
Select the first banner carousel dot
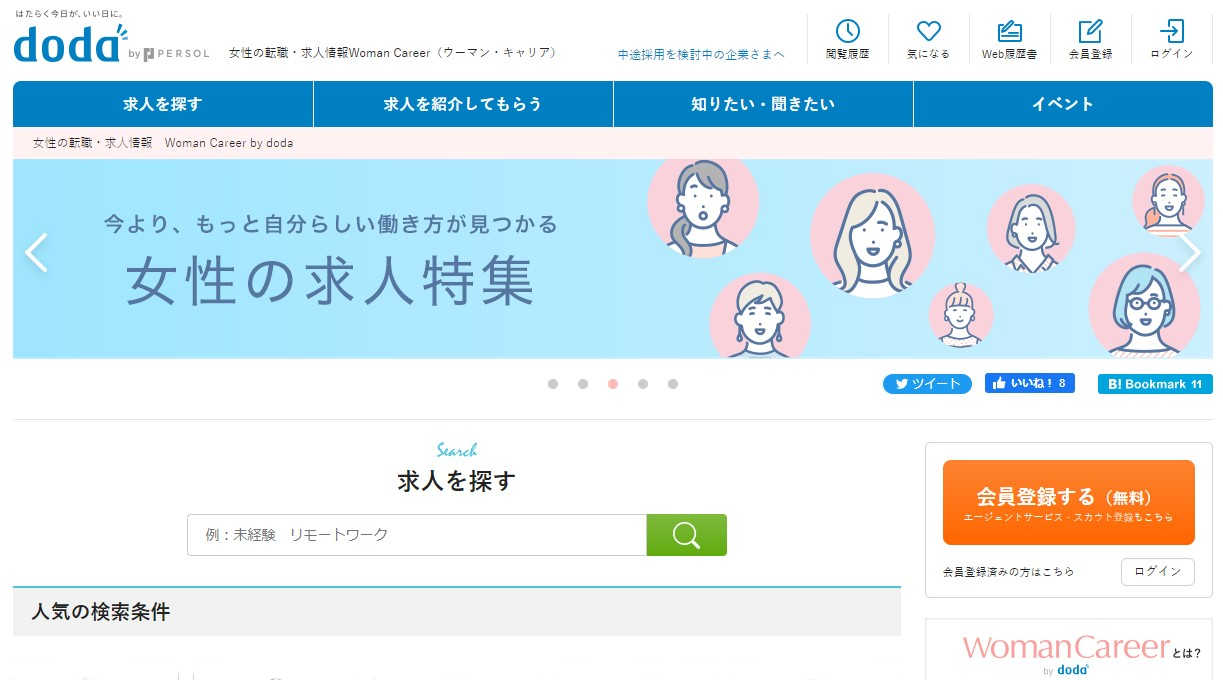pos(553,384)
